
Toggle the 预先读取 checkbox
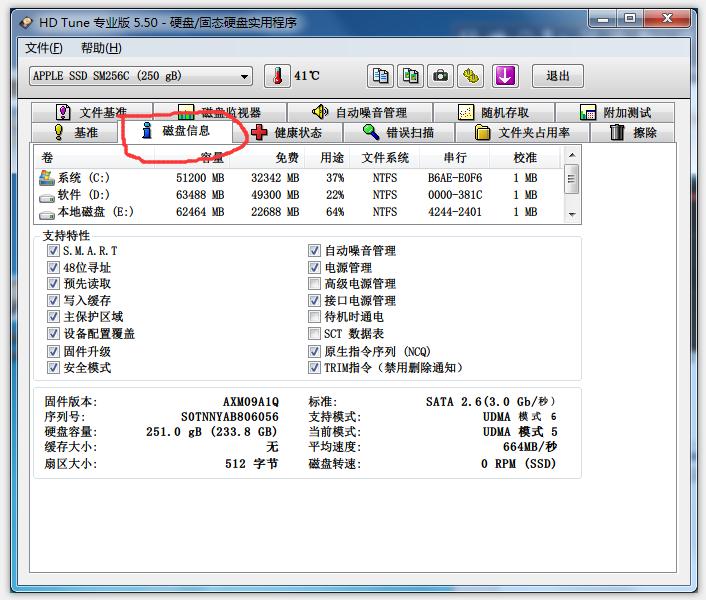pos(53,284)
